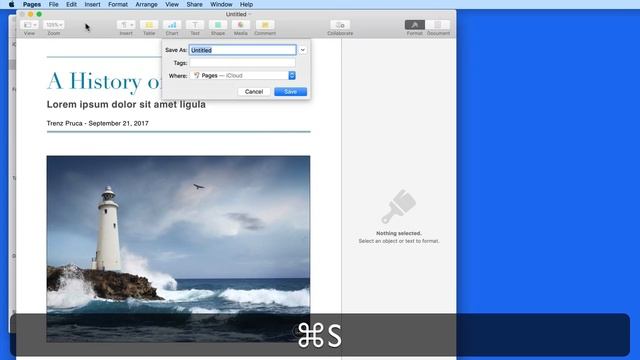Open the Media toolbar icon
640x360 pixels.
tap(241, 25)
